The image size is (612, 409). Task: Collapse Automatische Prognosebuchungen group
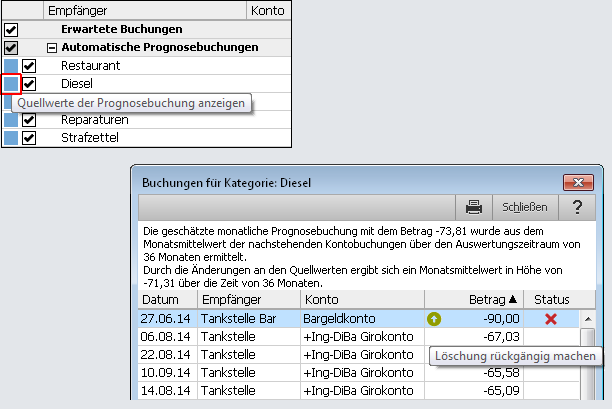pyautogui.click(x=50, y=48)
